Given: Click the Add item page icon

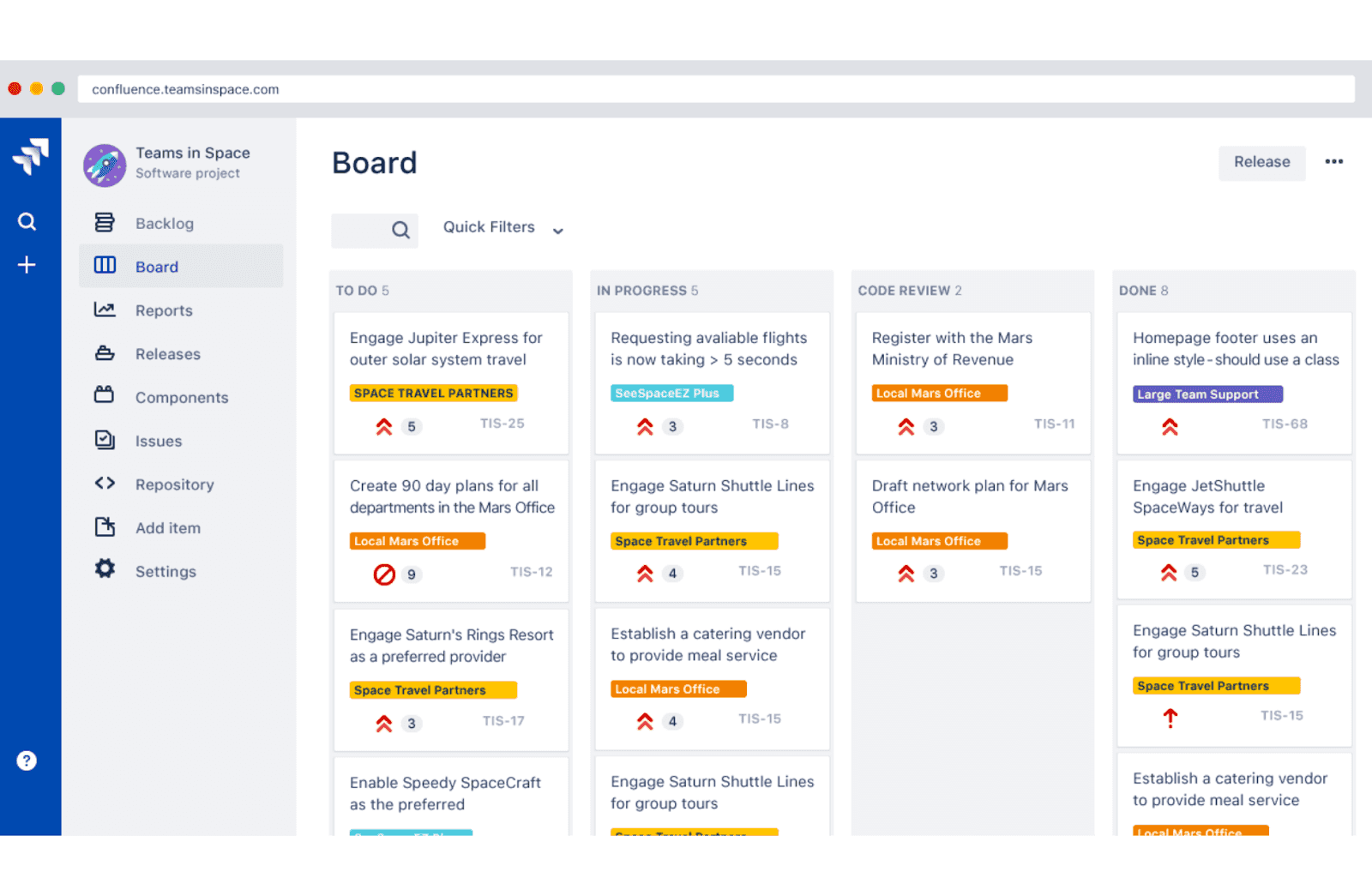Looking at the screenshot, I should click(x=104, y=527).
